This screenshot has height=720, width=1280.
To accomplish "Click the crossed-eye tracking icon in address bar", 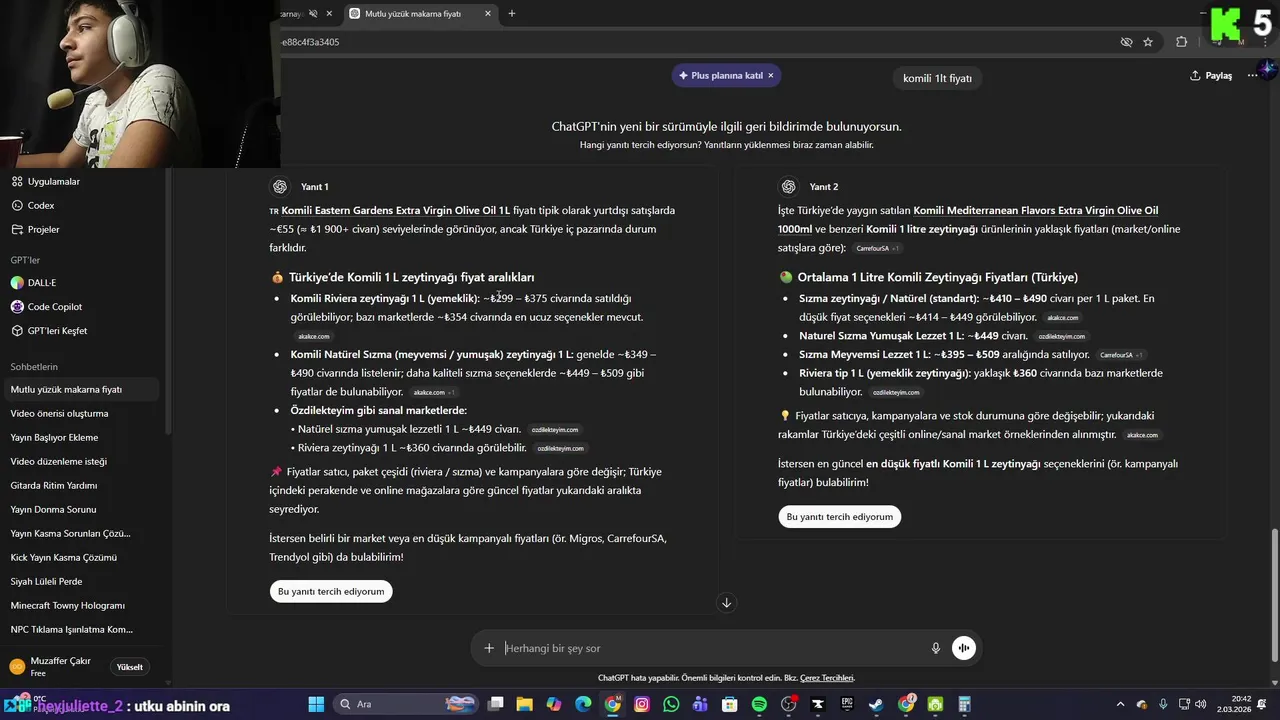I will (1126, 42).
